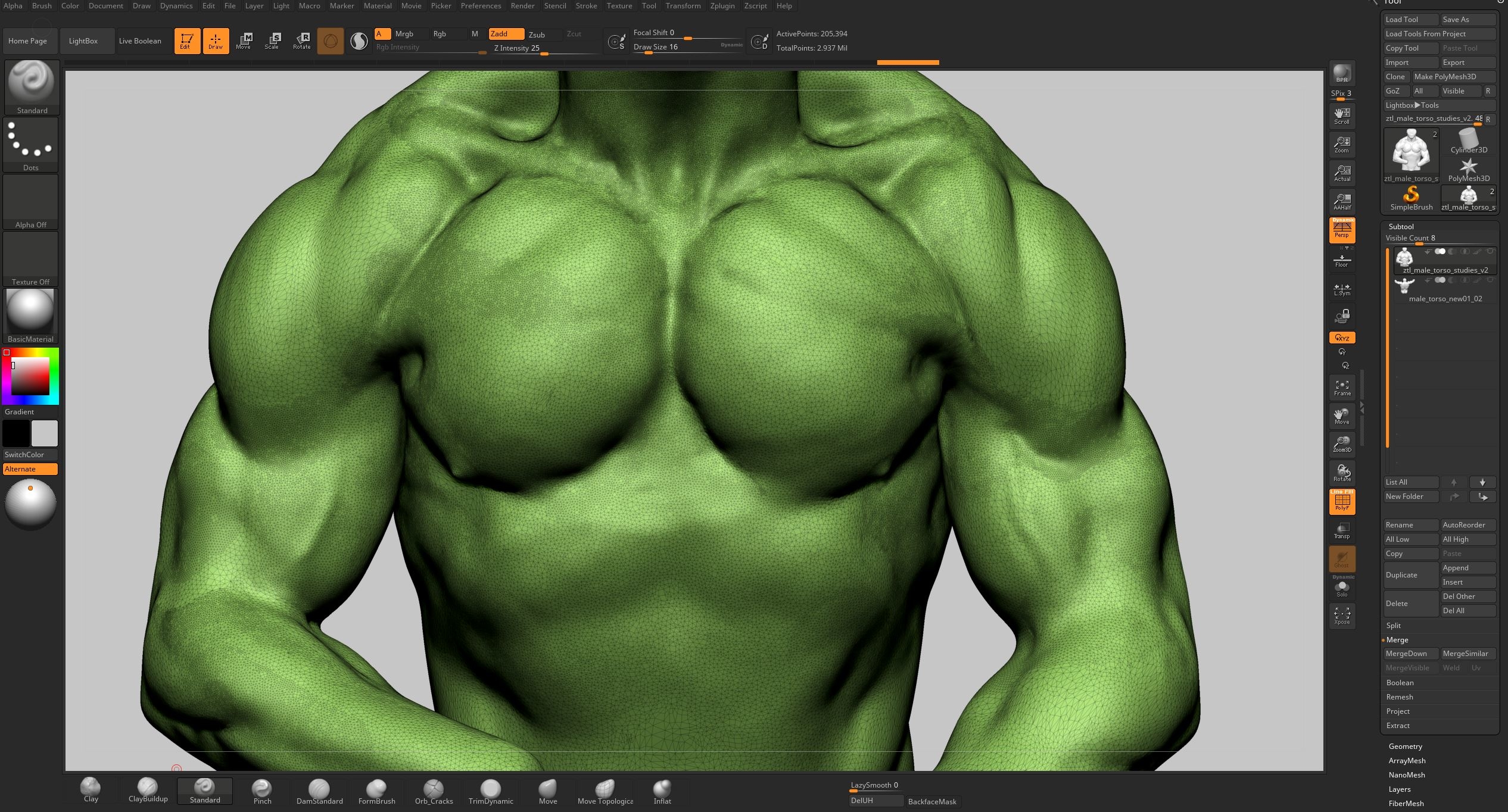Select the Move Topological brush
The image size is (1508, 812).
tap(605, 791)
